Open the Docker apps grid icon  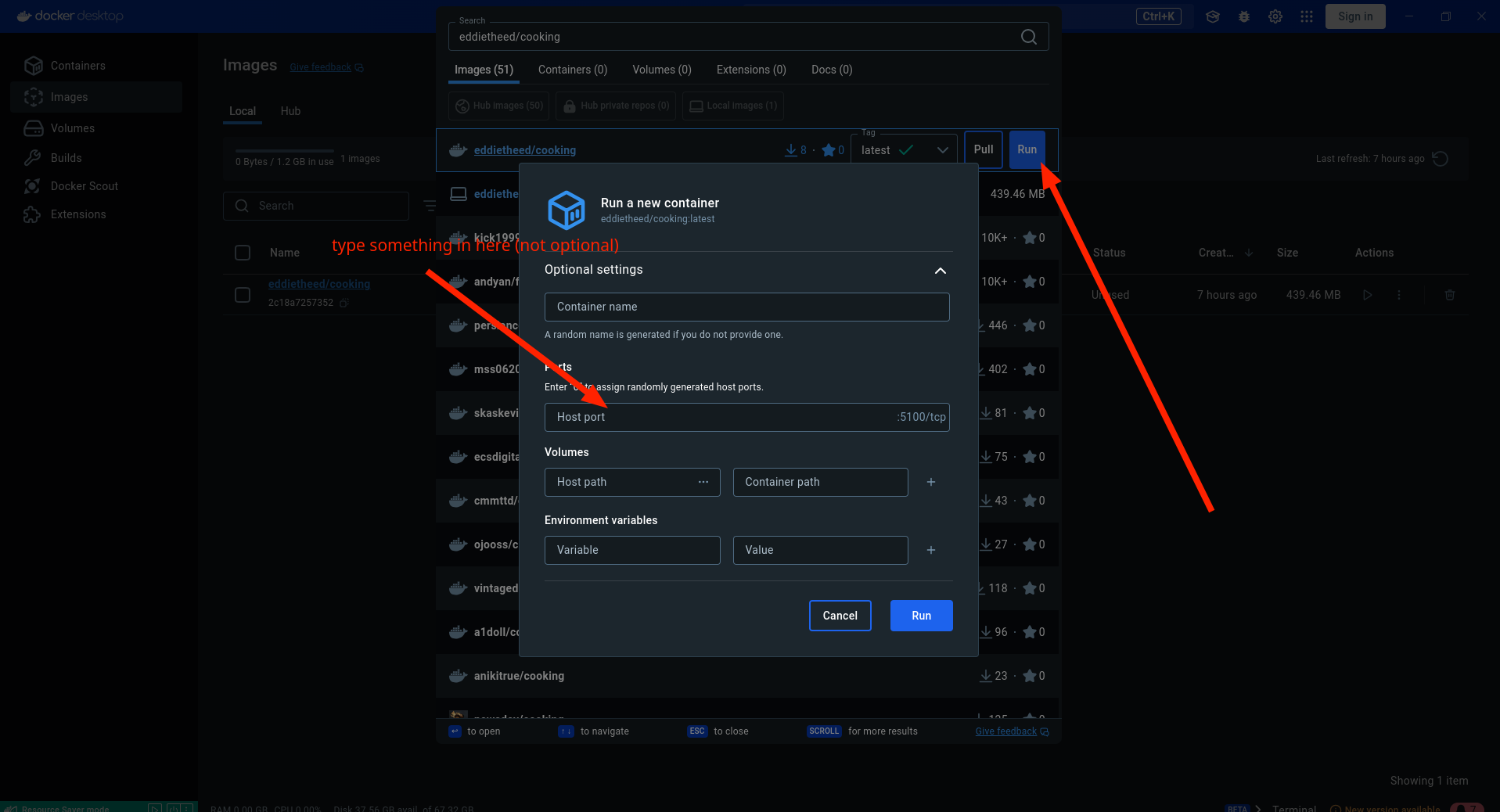(x=1307, y=16)
